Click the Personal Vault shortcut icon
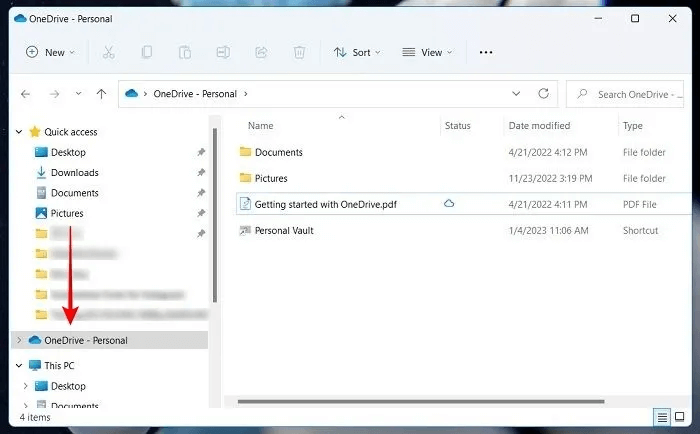The width and height of the screenshot is (700, 434). point(245,230)
